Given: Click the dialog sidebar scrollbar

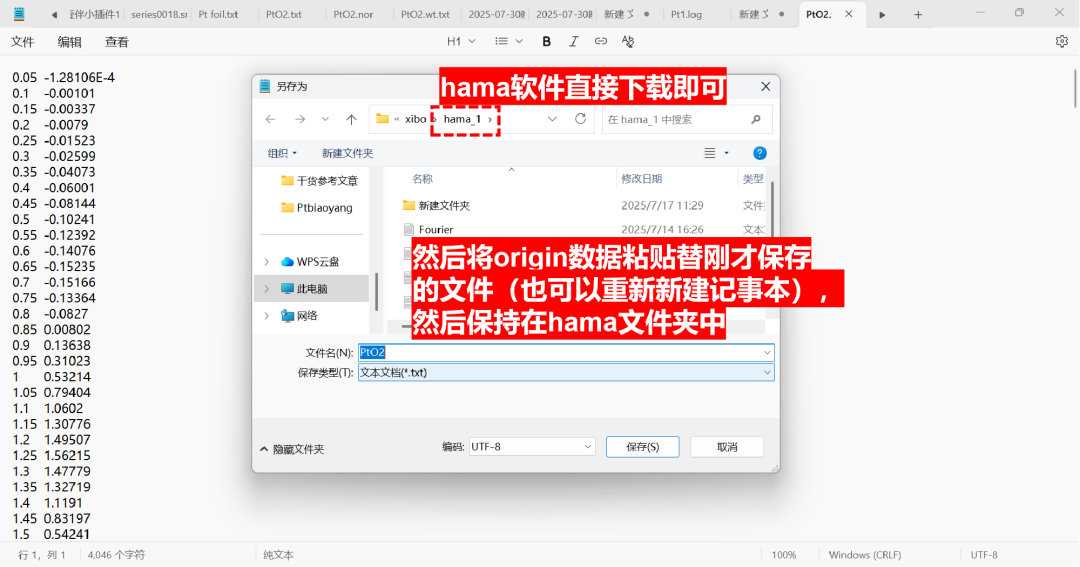Looking at the screenshot, I should [x=376, y=291].
